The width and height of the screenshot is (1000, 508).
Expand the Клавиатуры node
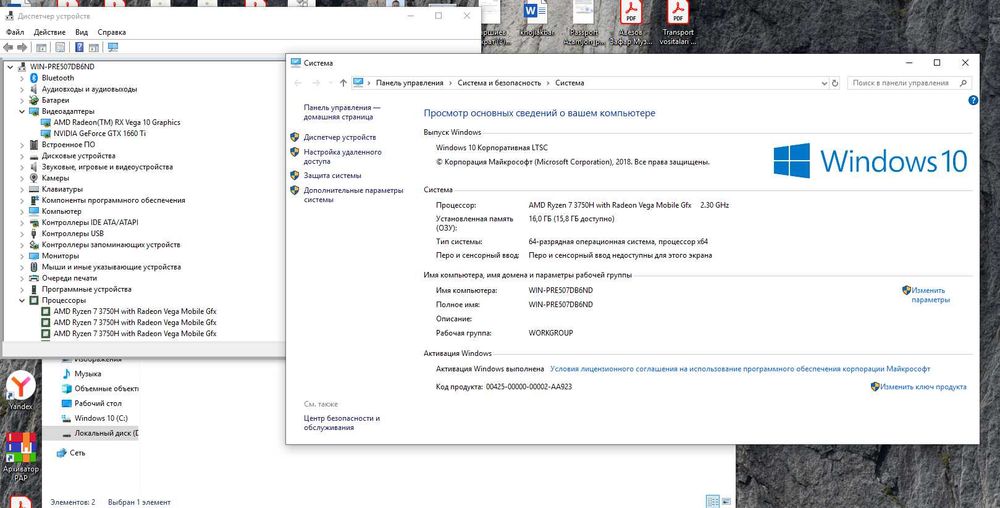(22, 189)
